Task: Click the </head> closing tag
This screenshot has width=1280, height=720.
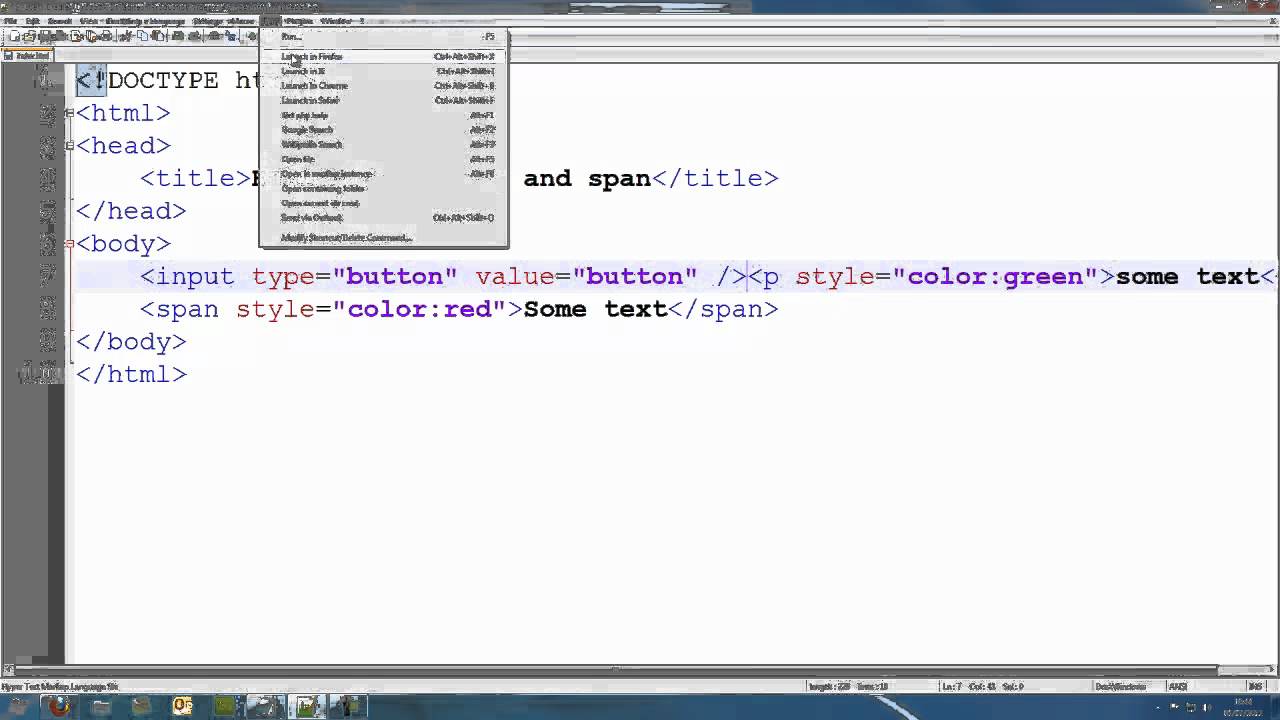Action: click(x=131, y=211)
